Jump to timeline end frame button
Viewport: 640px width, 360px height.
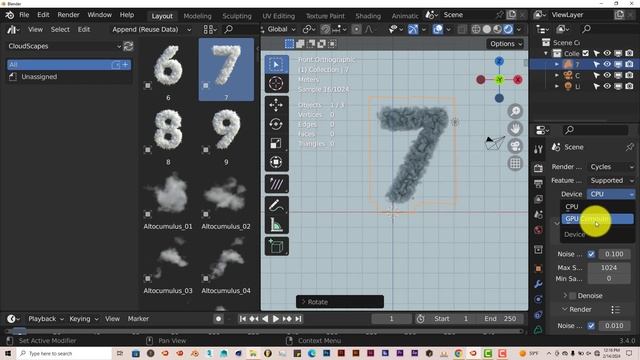(x=298, y=319)
